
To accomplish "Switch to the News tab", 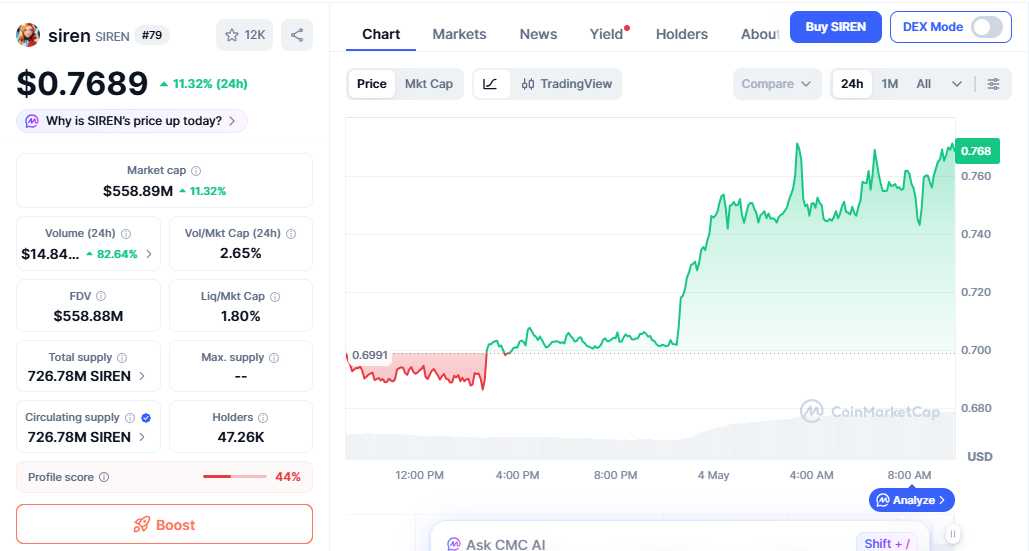I will click(x=538, y=34).
